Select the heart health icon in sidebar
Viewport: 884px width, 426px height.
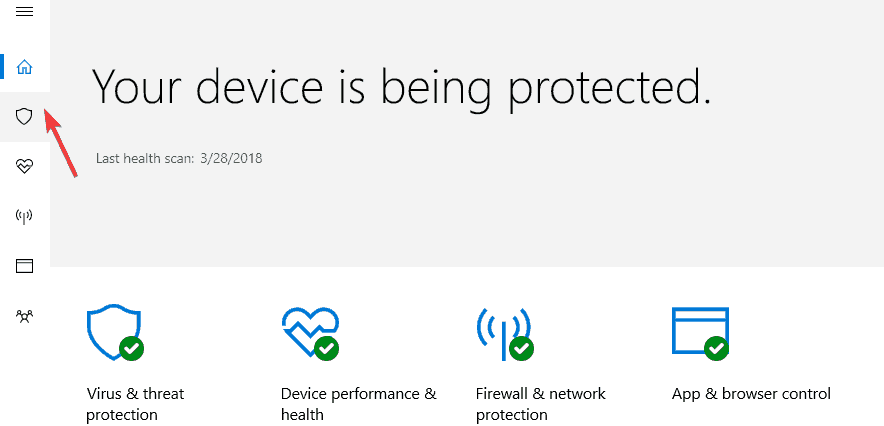click(24, 166)
